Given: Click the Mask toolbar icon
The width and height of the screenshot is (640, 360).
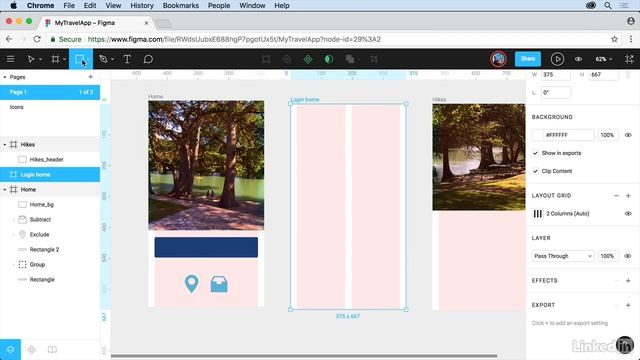Looking at the screenshot, I should [x=329, y=59].
